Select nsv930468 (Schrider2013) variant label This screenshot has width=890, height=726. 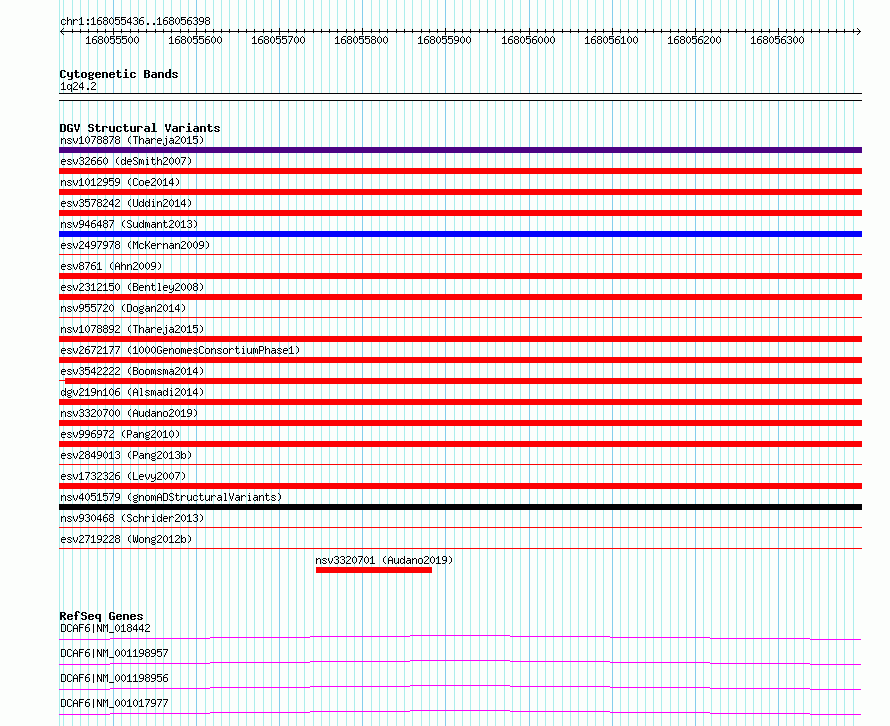click(x=132, y=518)
